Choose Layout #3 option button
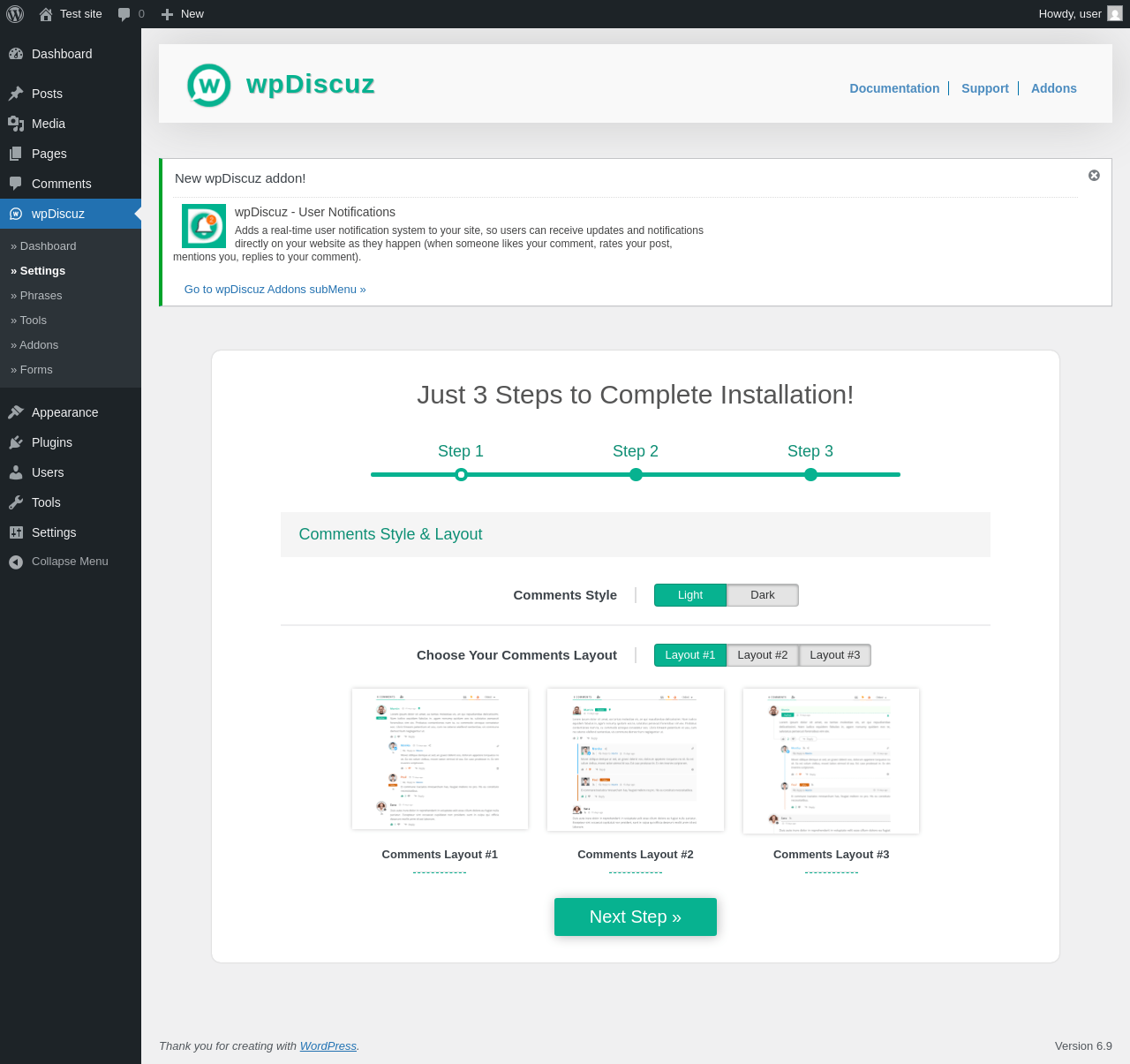1130x1064 pixels. pyautogui.click(x=835, y=655)
